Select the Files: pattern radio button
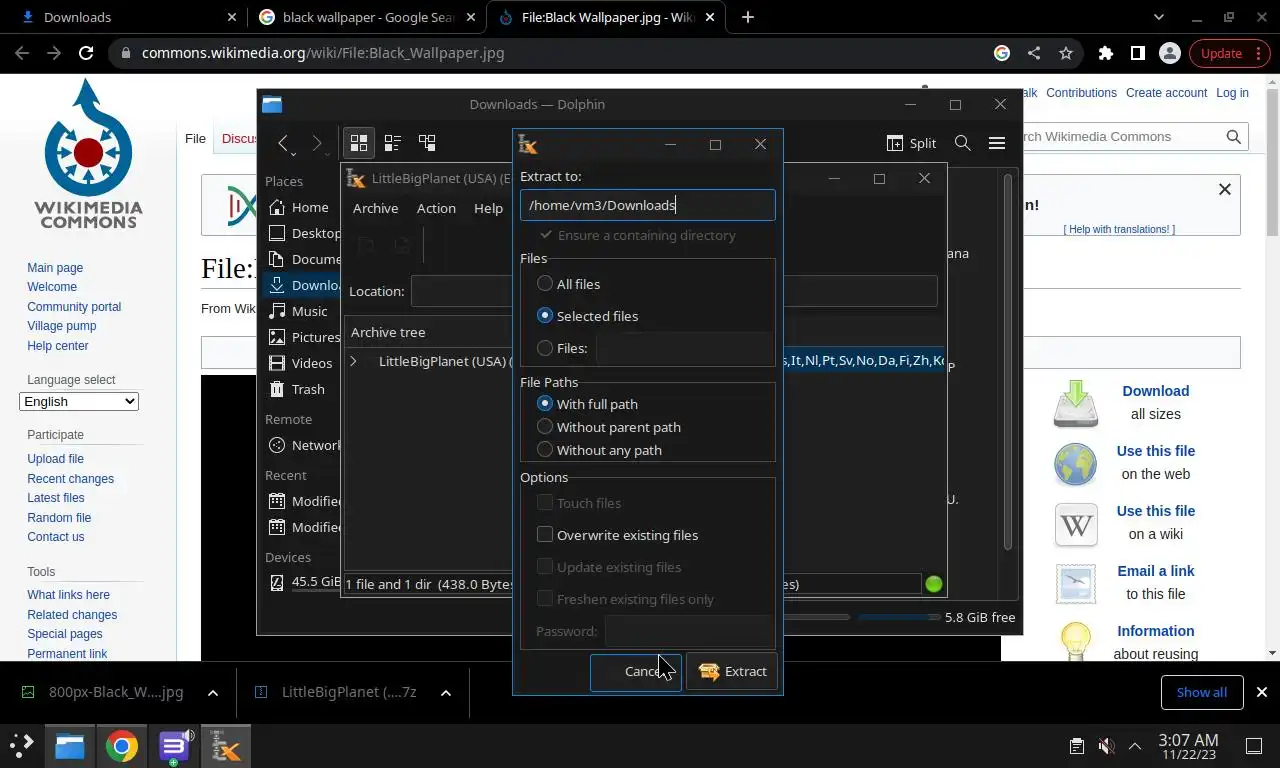The image size is (1280, 768). coord(545,348)
